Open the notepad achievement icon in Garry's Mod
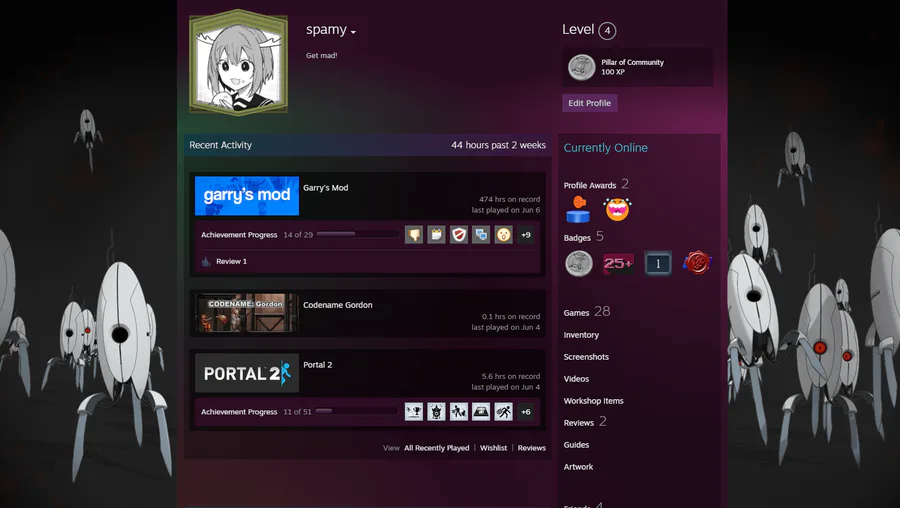The width and height of the screenshot is (900, 508). tap(436, 235)
